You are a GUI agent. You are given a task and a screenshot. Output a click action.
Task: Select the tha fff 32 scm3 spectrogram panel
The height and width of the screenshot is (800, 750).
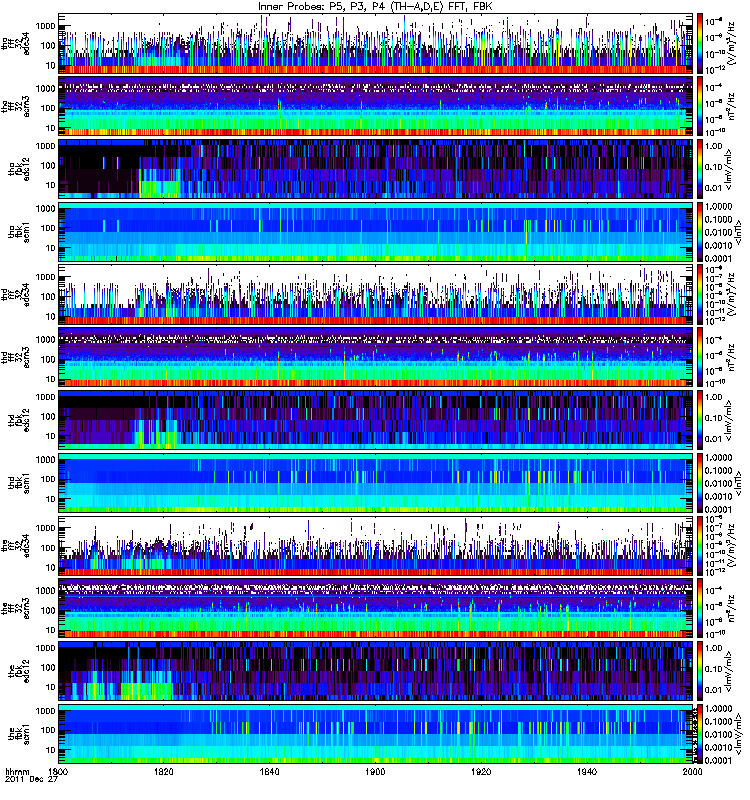point(376,106)
